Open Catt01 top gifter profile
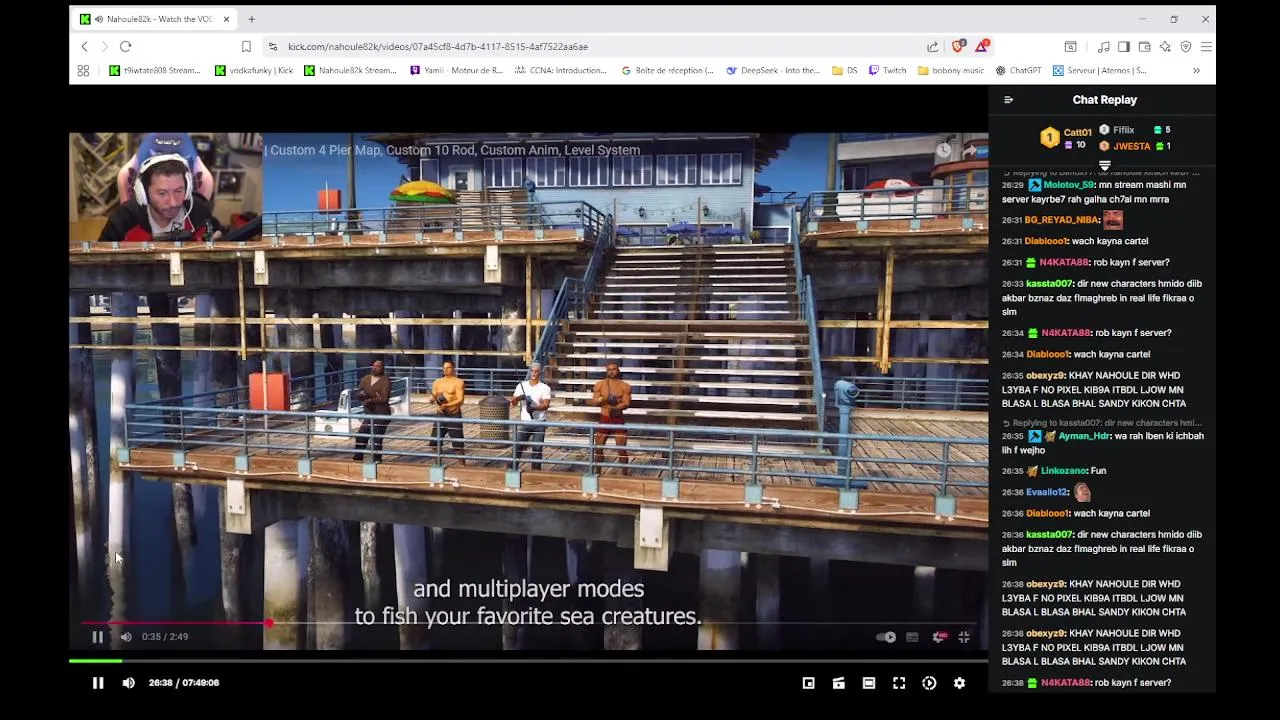The image size is (1280, 720). pos(1077,132)
